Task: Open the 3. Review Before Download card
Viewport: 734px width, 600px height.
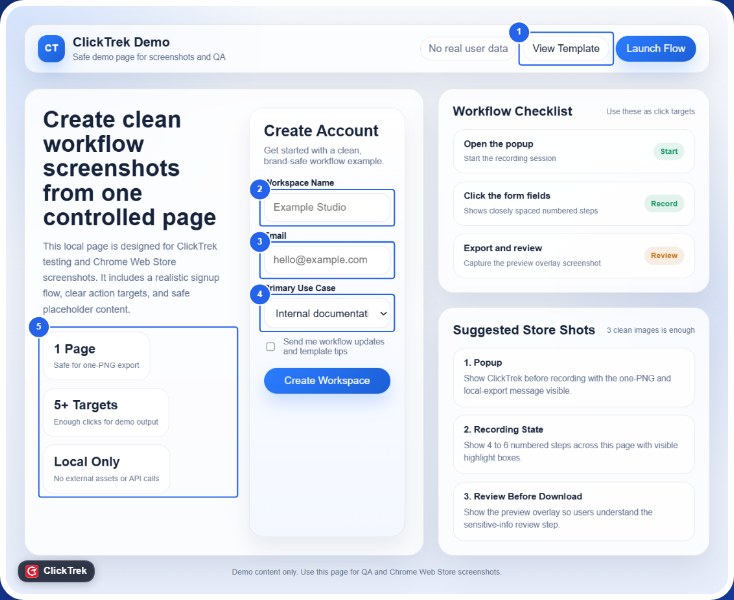Action: click(x=573, y=511)
